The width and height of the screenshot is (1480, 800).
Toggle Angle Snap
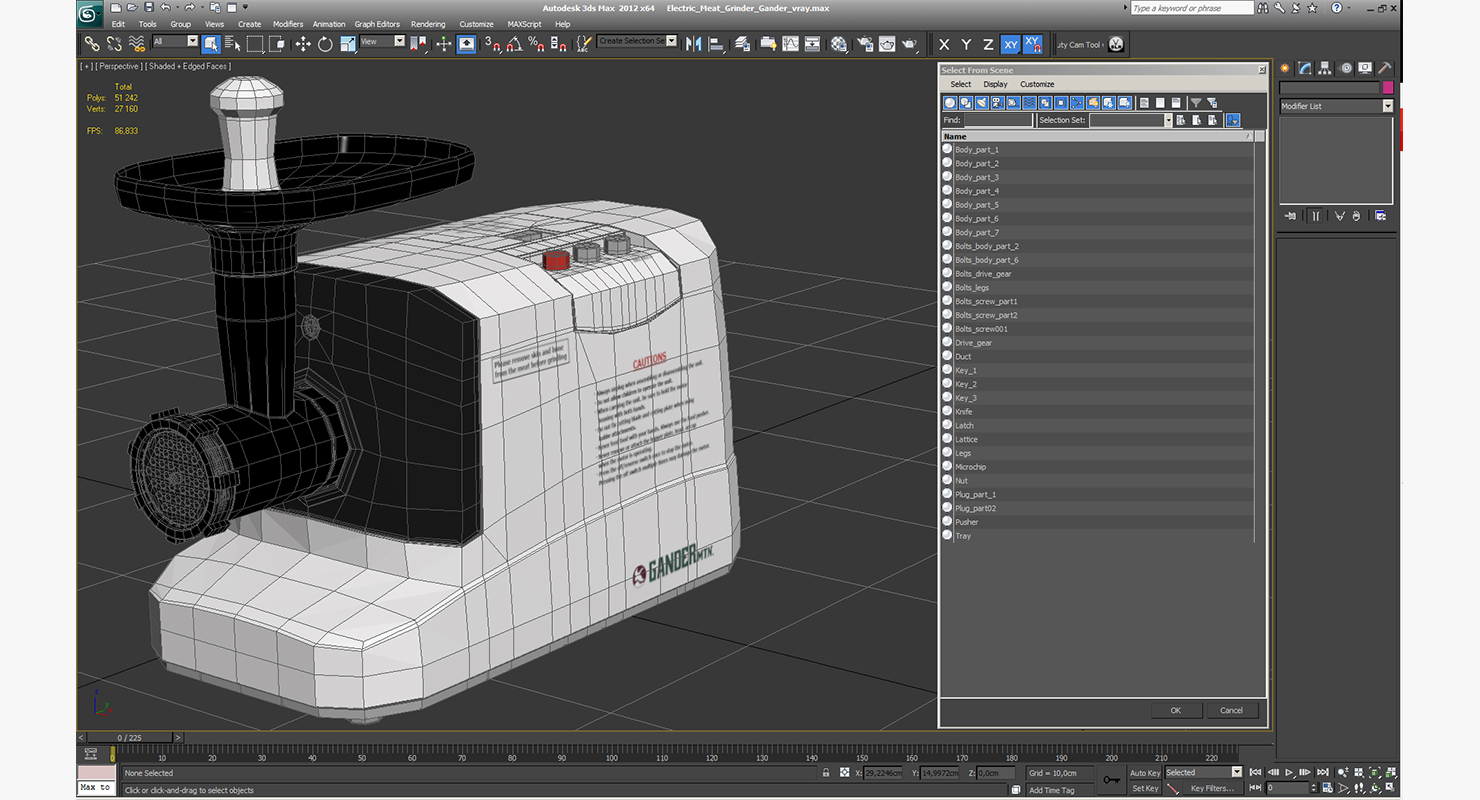click(514, 44)
